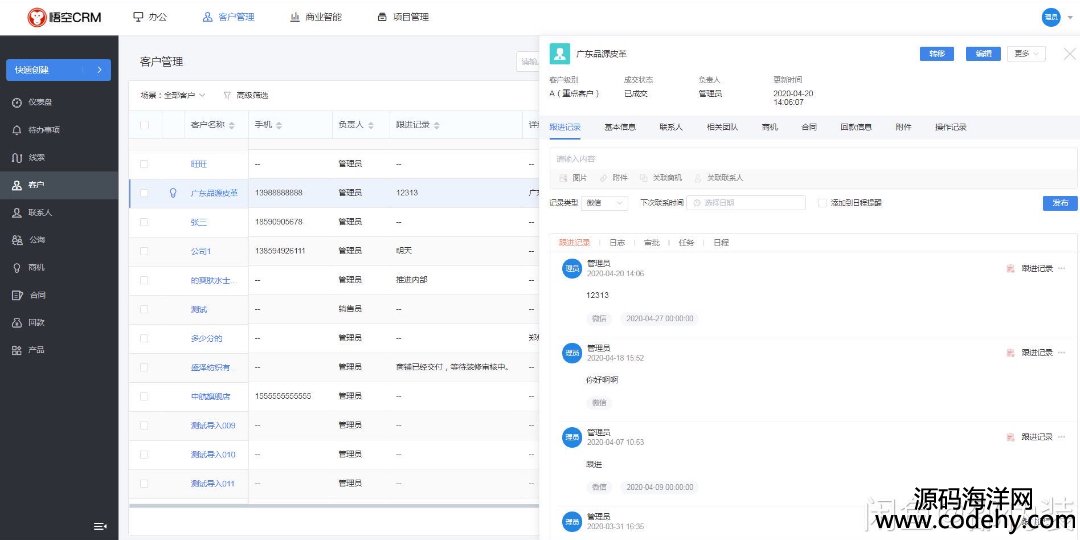Click the 下次联系时间 date input field
Screen dimensions: 1080x540
(746, 203)
